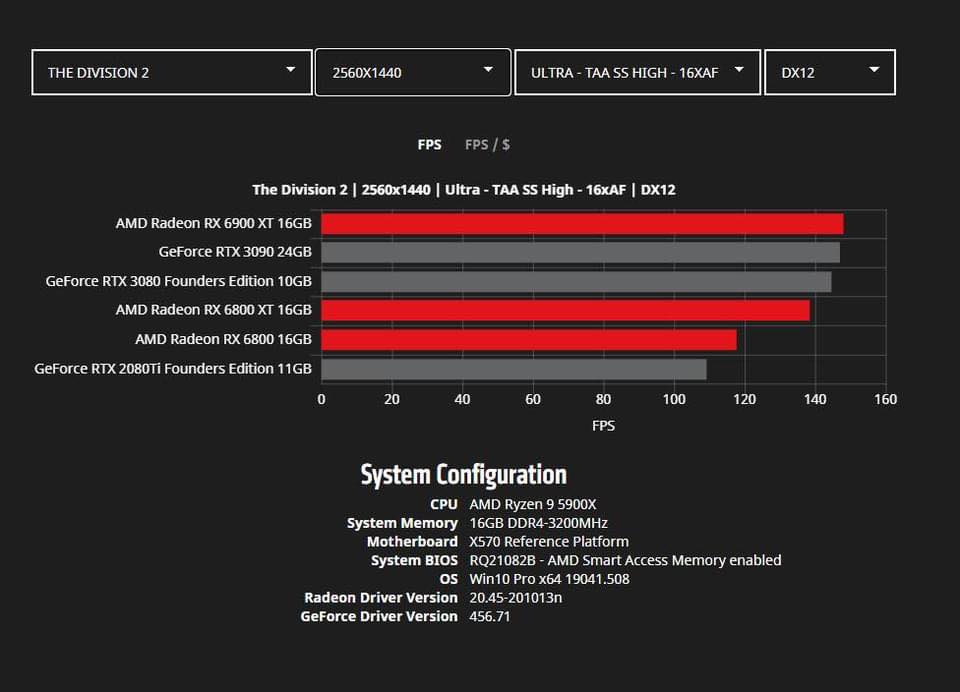Click the 'AMD Radeon RX 6900 XT 16GB' label
The image size is (960, 692).
click(x=214, y=223)
